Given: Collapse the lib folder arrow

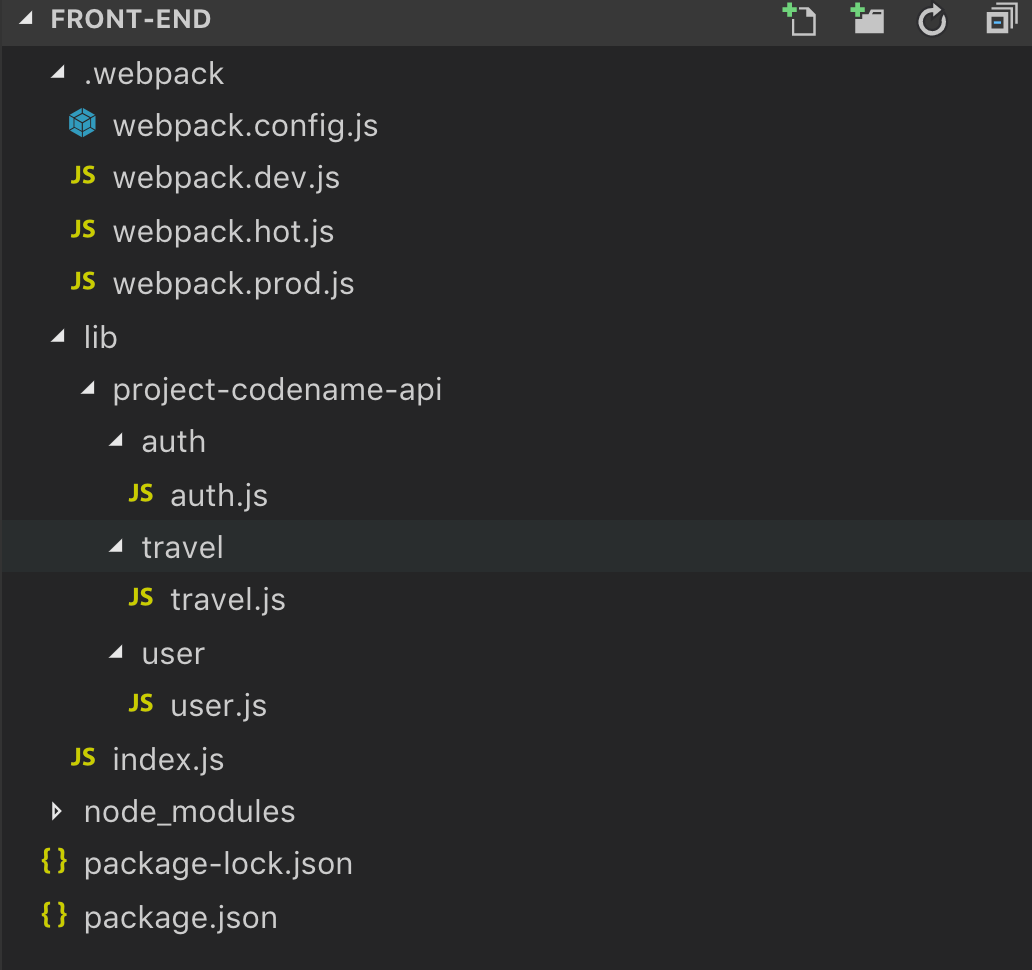Looking at the screenshot, I should 58,337.
